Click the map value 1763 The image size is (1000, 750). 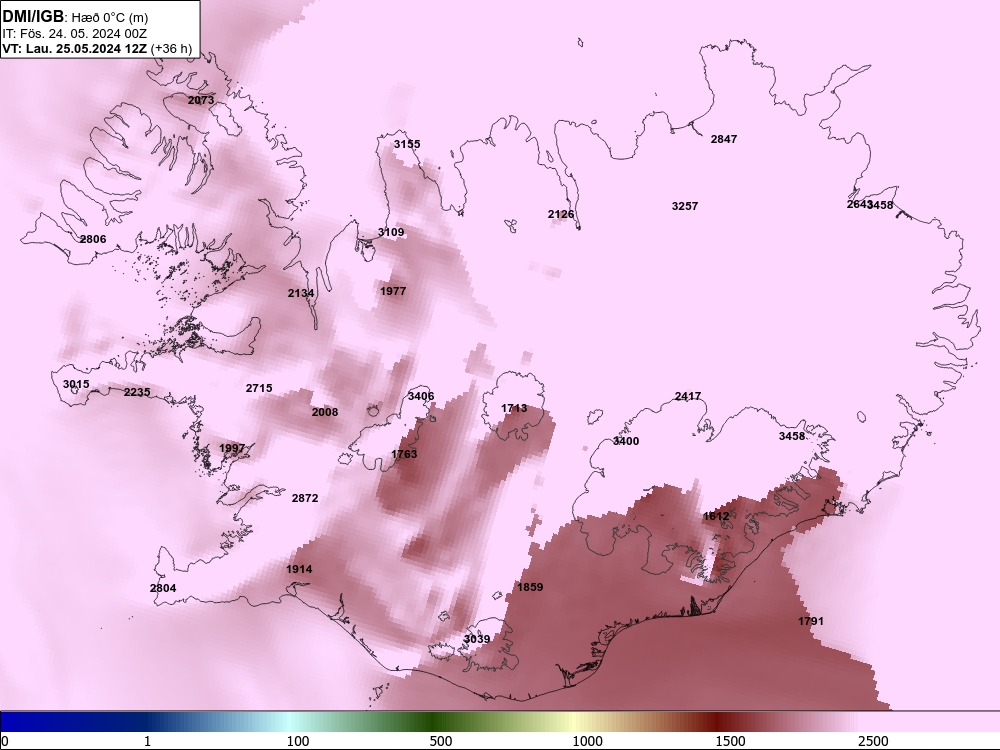[x=404, y=454]
